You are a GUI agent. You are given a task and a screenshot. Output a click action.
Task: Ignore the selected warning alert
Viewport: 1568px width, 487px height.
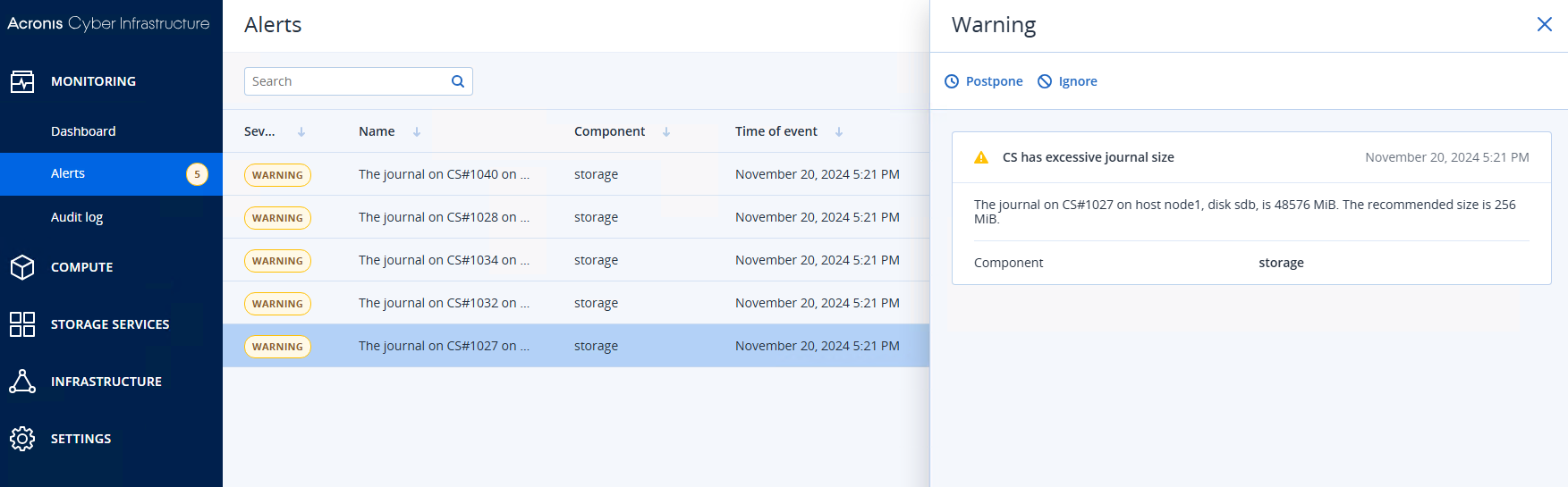[1067, 81]
